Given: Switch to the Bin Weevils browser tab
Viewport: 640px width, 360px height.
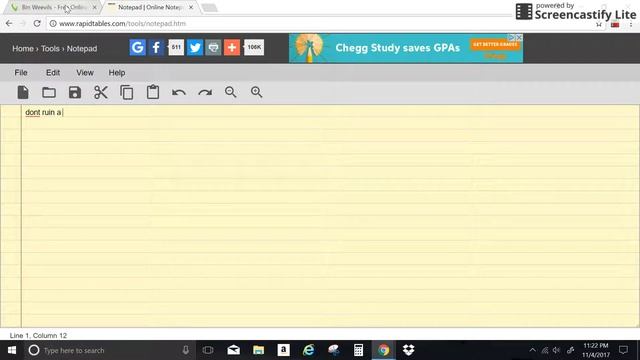Looking at the screenshot, I should (x=53, y=7).
